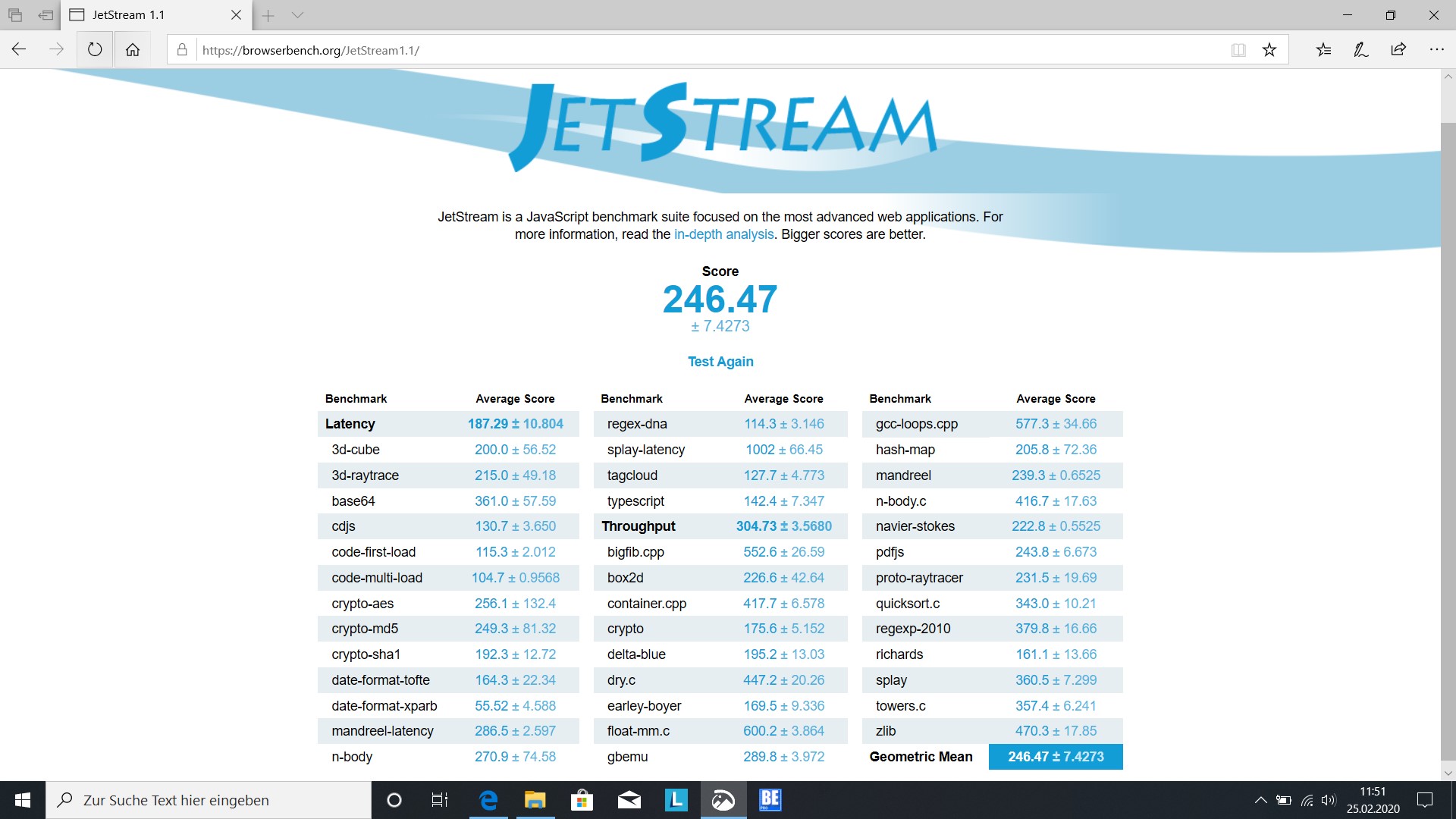Click the bigfib.cpp benchmark name
1456x819 pixels.
pos(635,552)
